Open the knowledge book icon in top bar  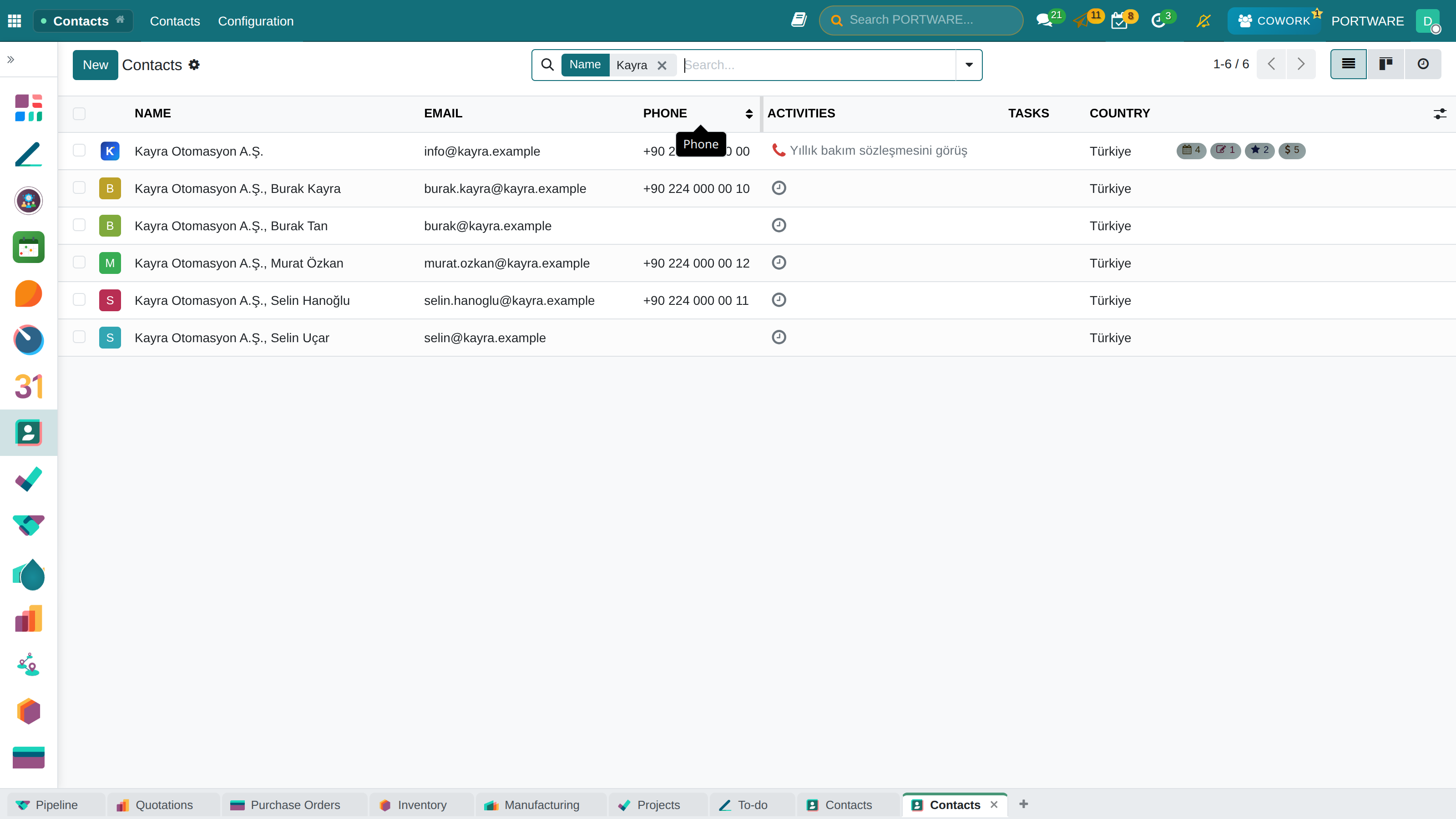[x=799, y=20]
